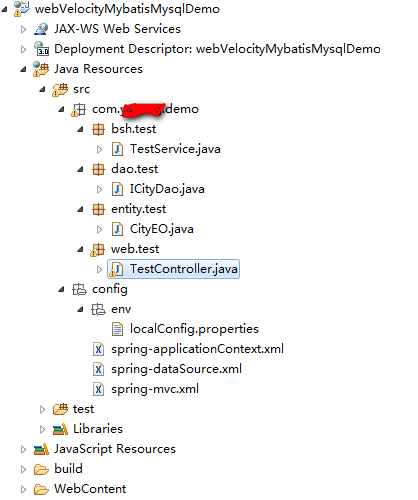Expand the Libraries node
This screenshot has height=500, width=418.
(x=42, y=429)
